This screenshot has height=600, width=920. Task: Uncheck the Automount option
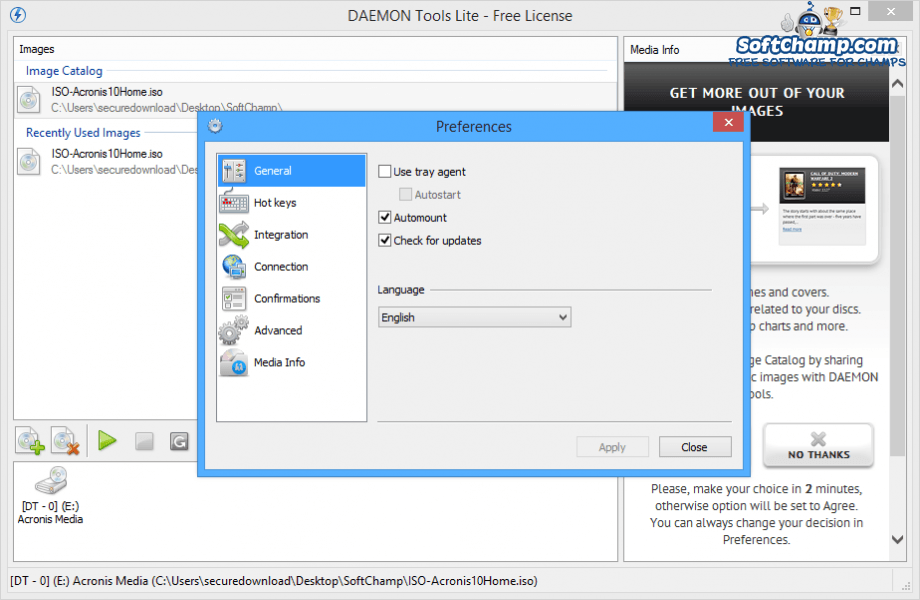tap(385, 218)
